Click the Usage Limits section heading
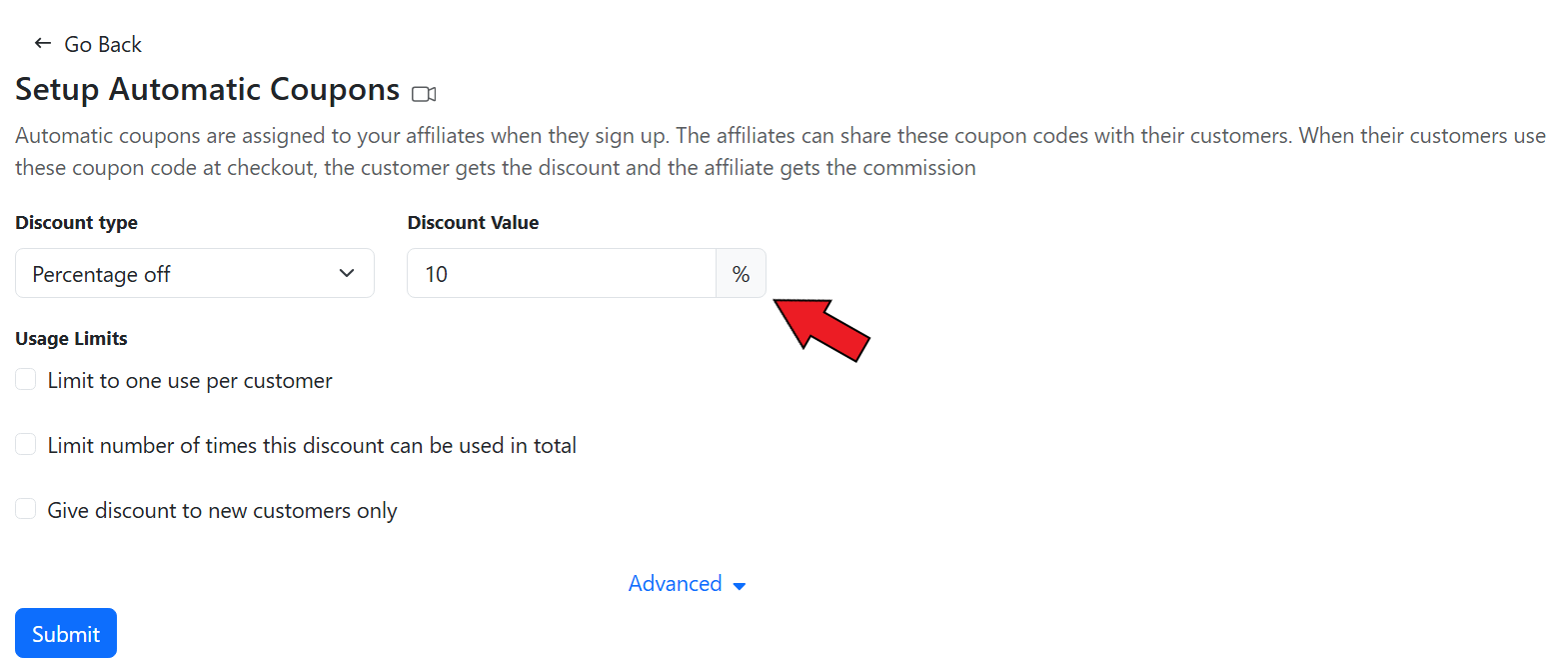 point(71,339)
